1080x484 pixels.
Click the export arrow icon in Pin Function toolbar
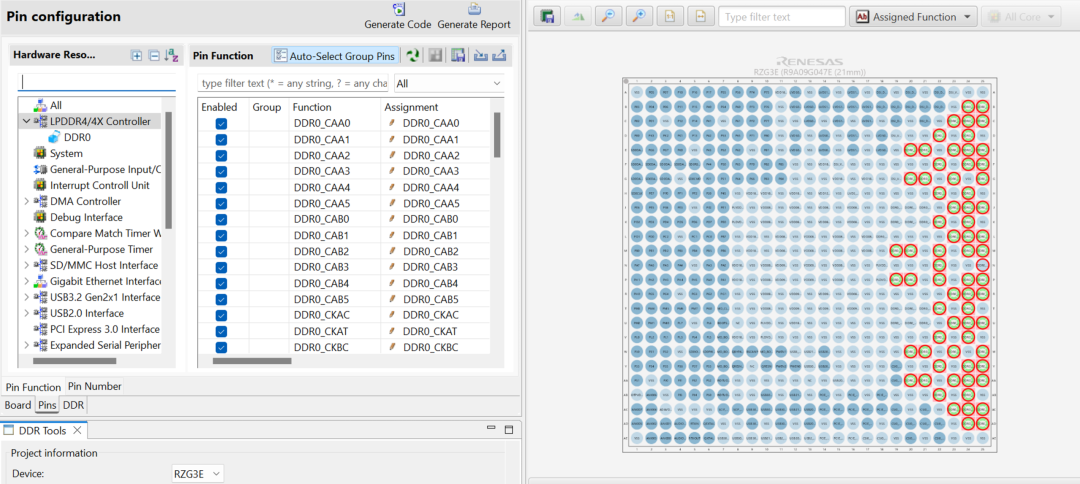pyautogui.click(x=501, y=56)
